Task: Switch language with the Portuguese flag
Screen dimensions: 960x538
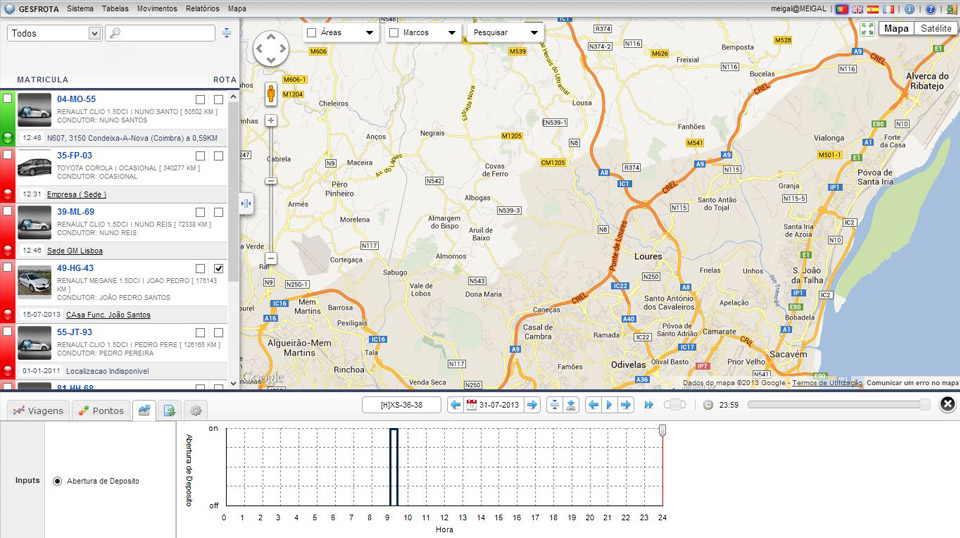Action: [x=842, y=9]
